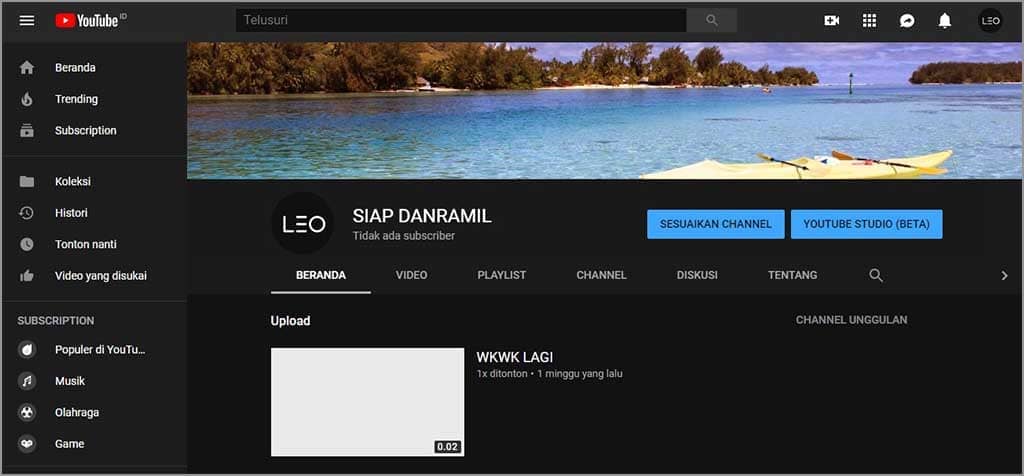The height and width of the screenshot is (476, 1024).
Task: Click the YOUTUBE STUDIO (BETA) button
Action: [x=867, y=224]
